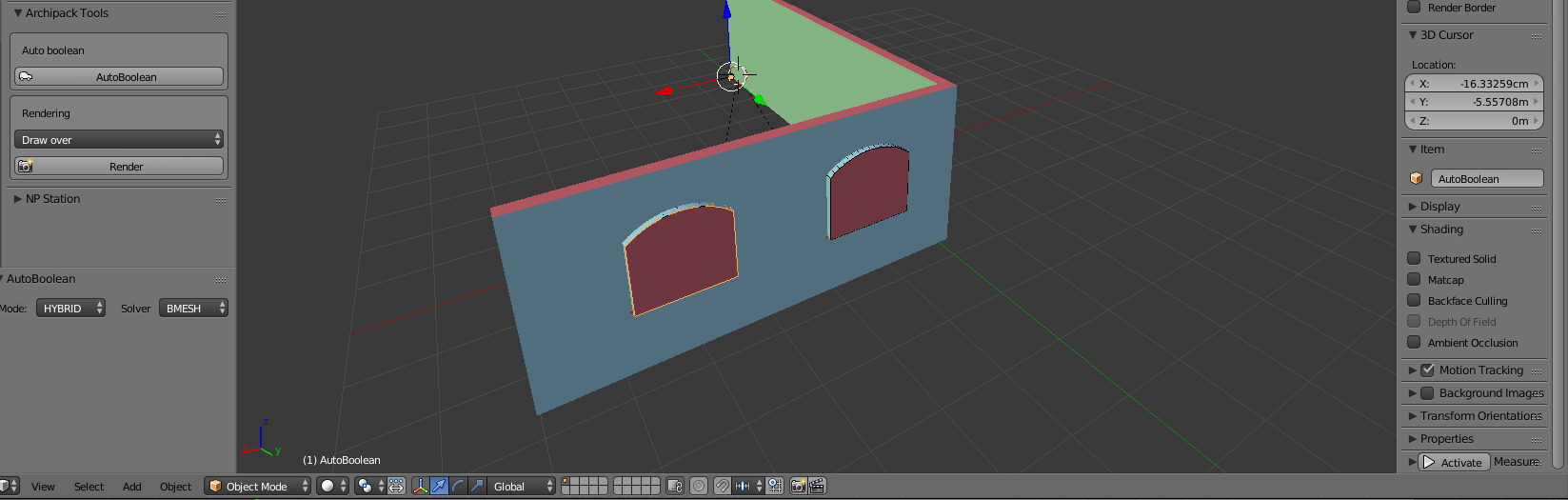Open the Add menu
The height and width of the screenshot is (500, 1568).
[x=132, y=486]
